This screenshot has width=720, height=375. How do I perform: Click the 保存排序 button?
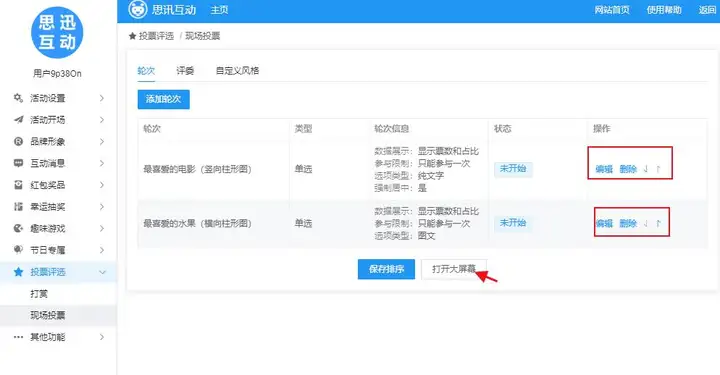tap(386, 269)
